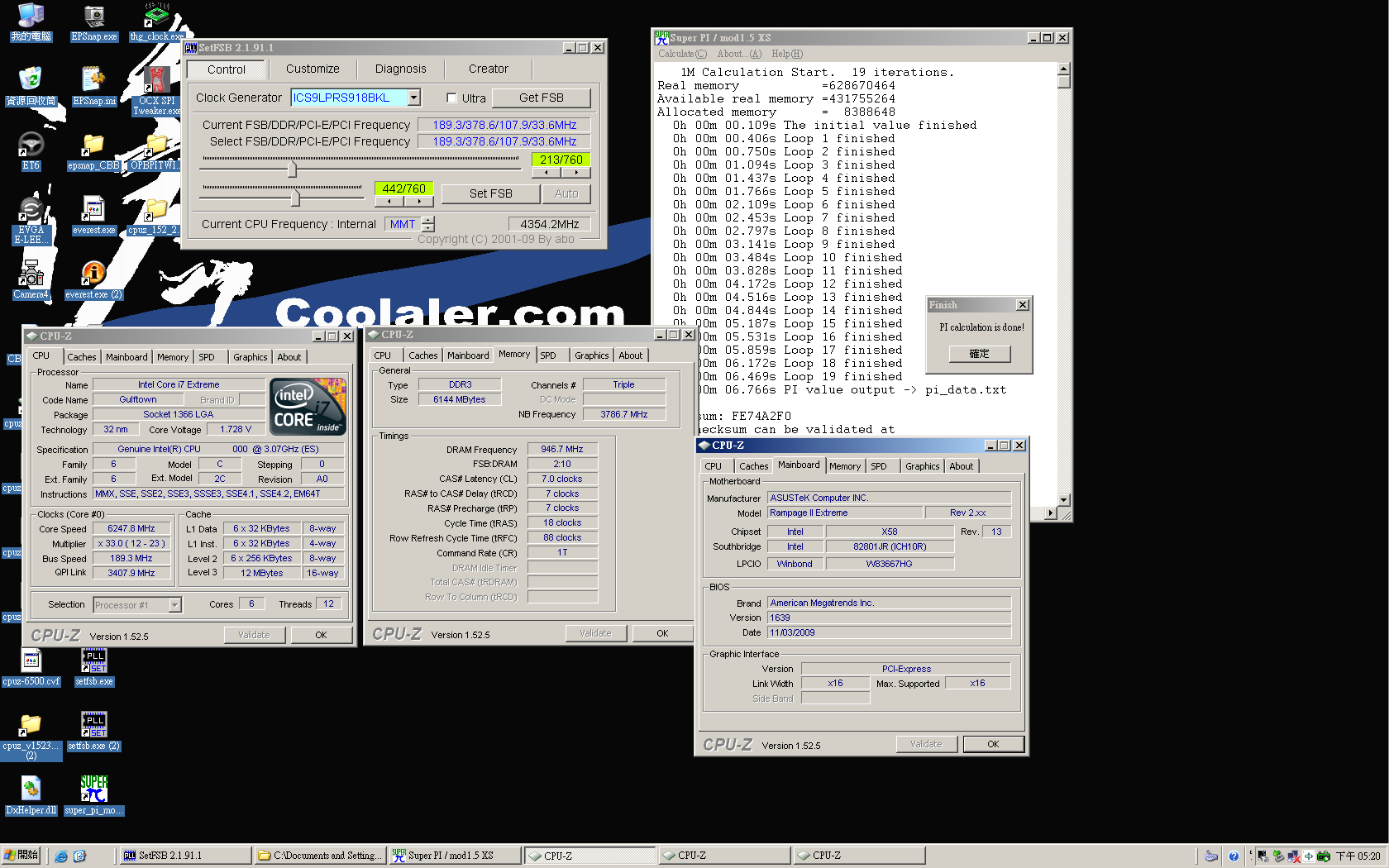Open the My Computer desktop icon
This screenshot has height=868, width=1389.
pos(31,22)
